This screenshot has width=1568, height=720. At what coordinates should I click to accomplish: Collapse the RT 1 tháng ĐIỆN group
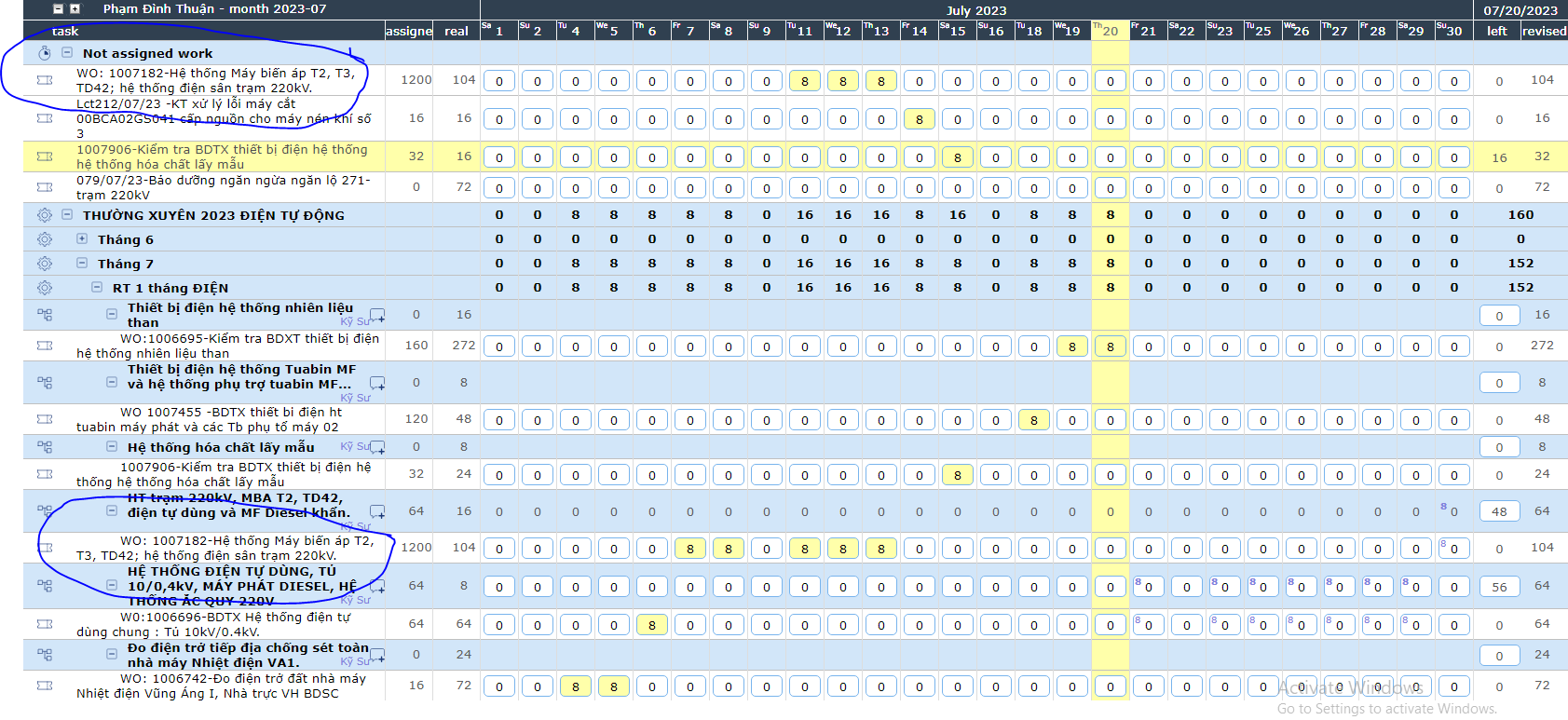pyautogui.click(x=97, y=288)
